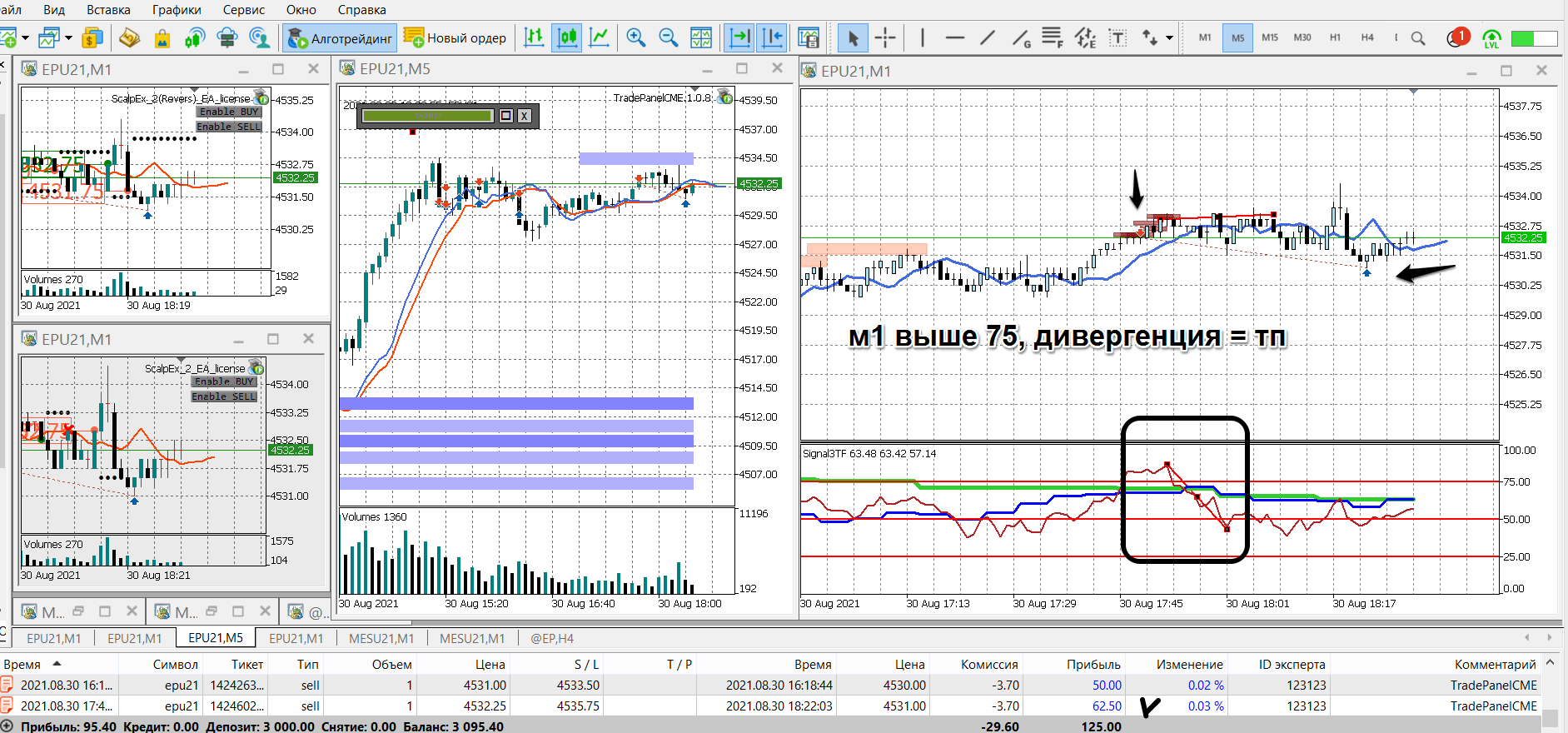Open the Вставка menu
Image resolution: width=1568 pixels, height=733 pixels.
108,10
